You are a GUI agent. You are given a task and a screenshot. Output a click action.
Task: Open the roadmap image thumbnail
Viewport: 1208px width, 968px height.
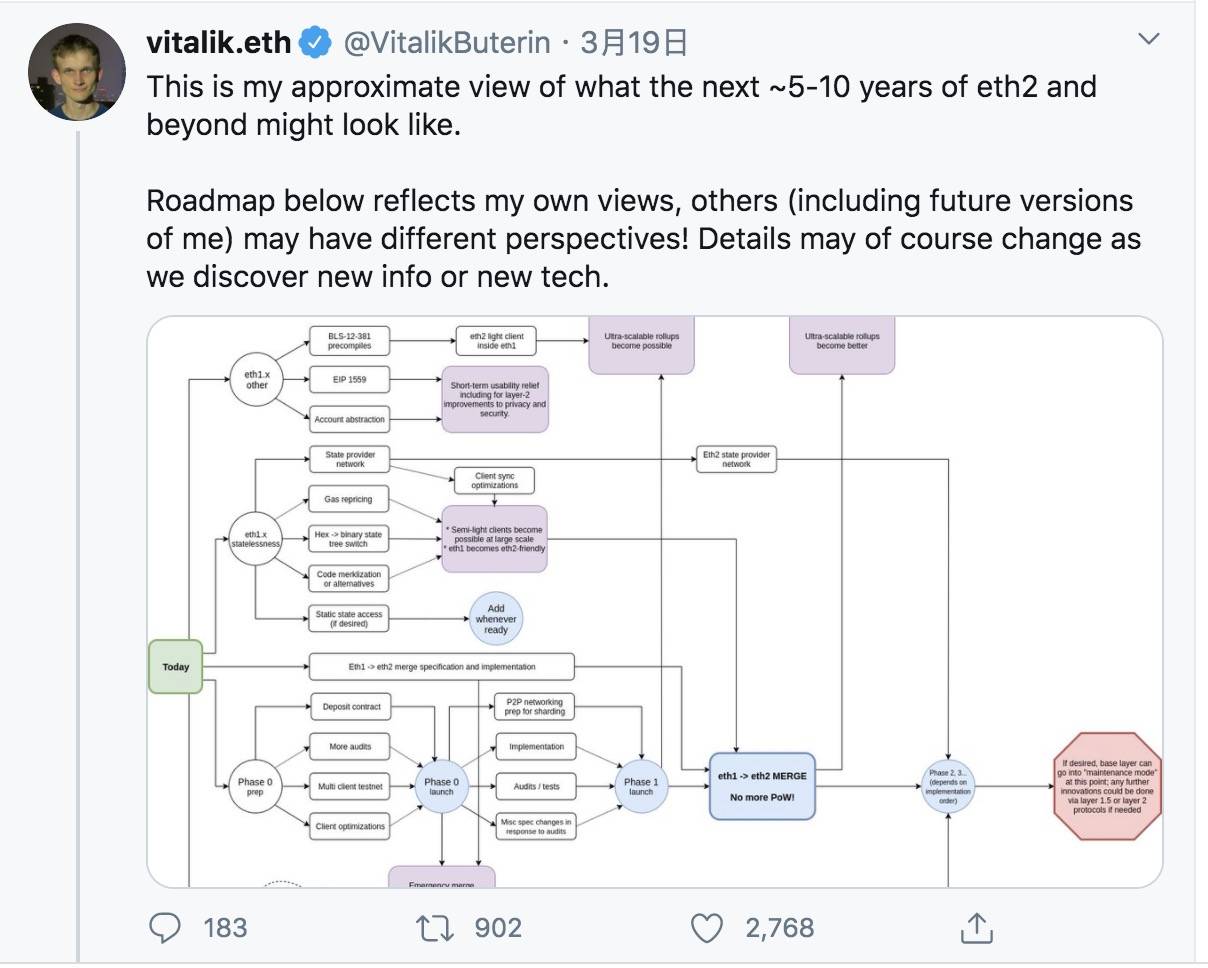point(655,602)
